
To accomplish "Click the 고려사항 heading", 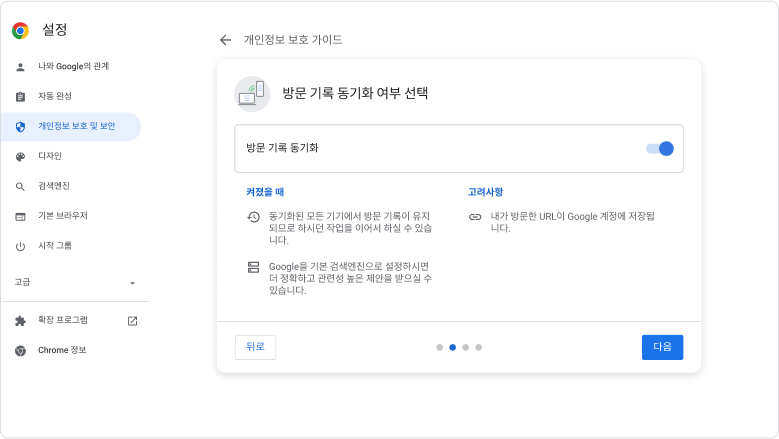I will tap(485, 192).
